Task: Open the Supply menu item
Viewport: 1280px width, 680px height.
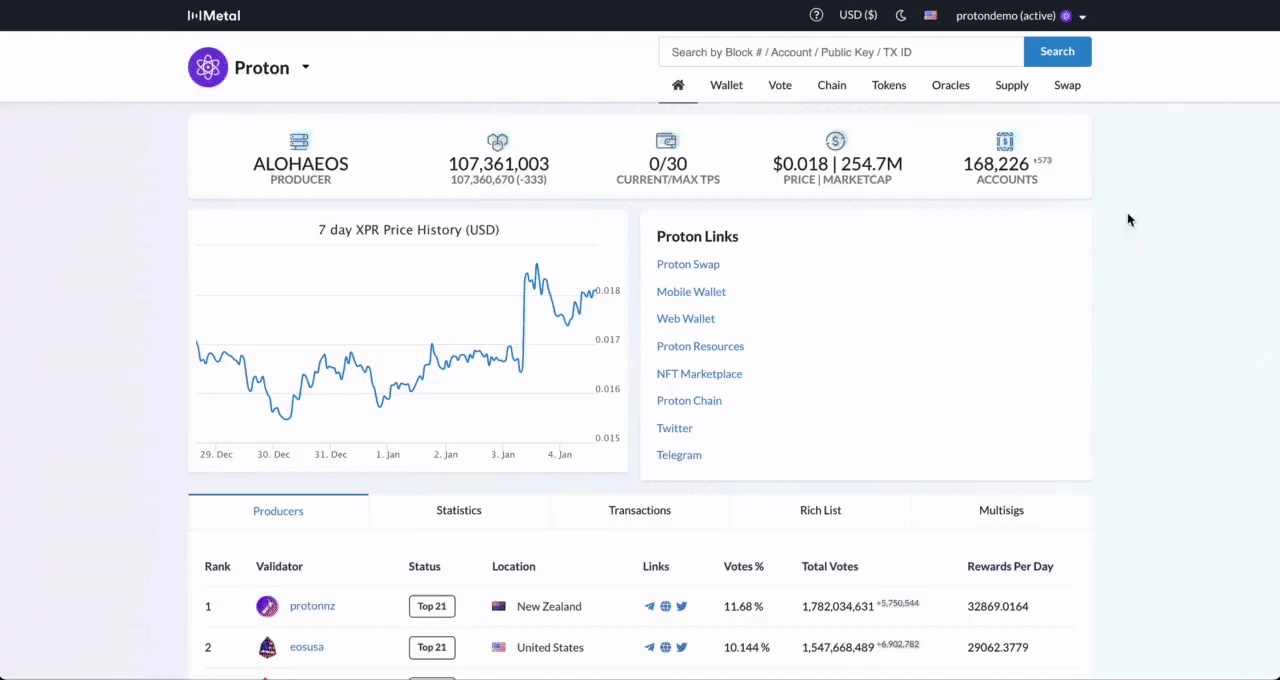Action: 1012,85
